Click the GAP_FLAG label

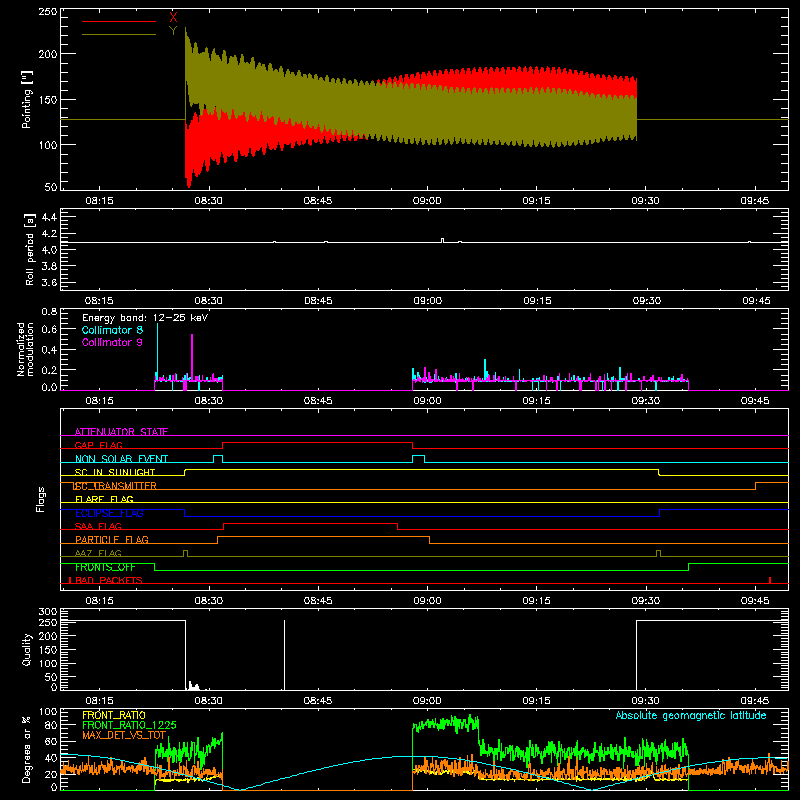98,445
